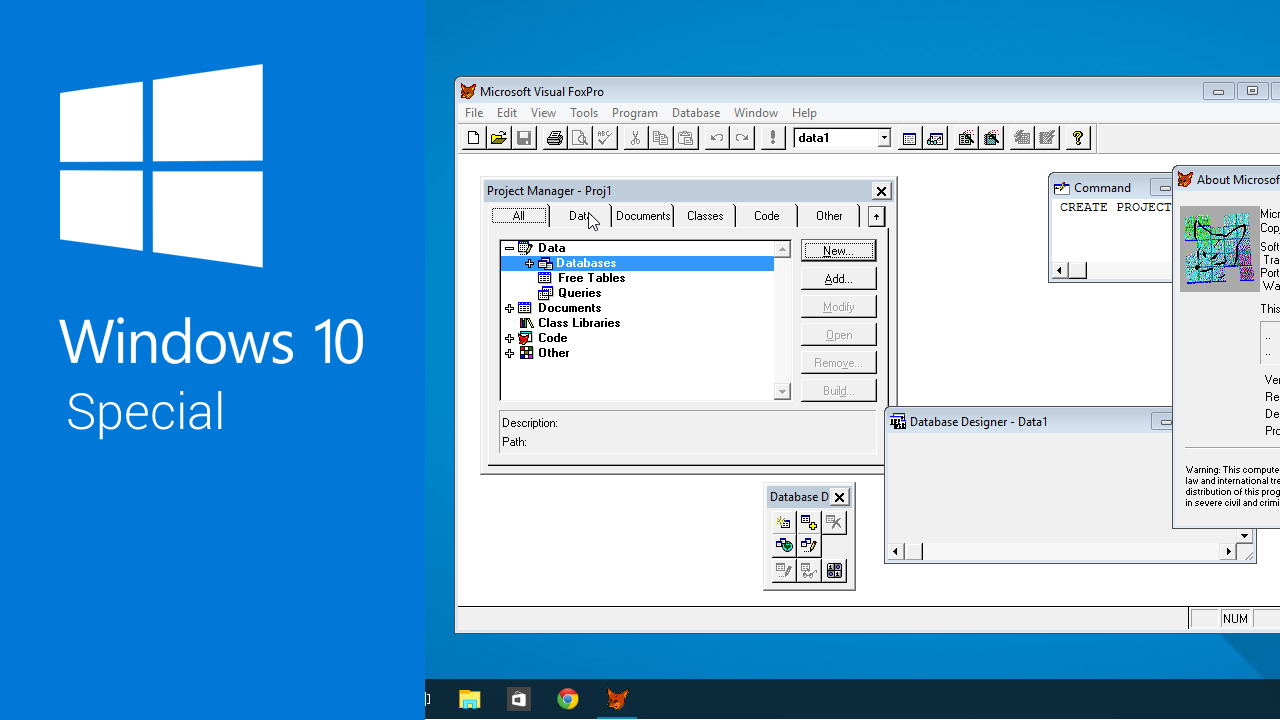Click the New Local View pencil icon
Image resolution: width=1280 pixels, height=720 pixels.
(809, 546)
